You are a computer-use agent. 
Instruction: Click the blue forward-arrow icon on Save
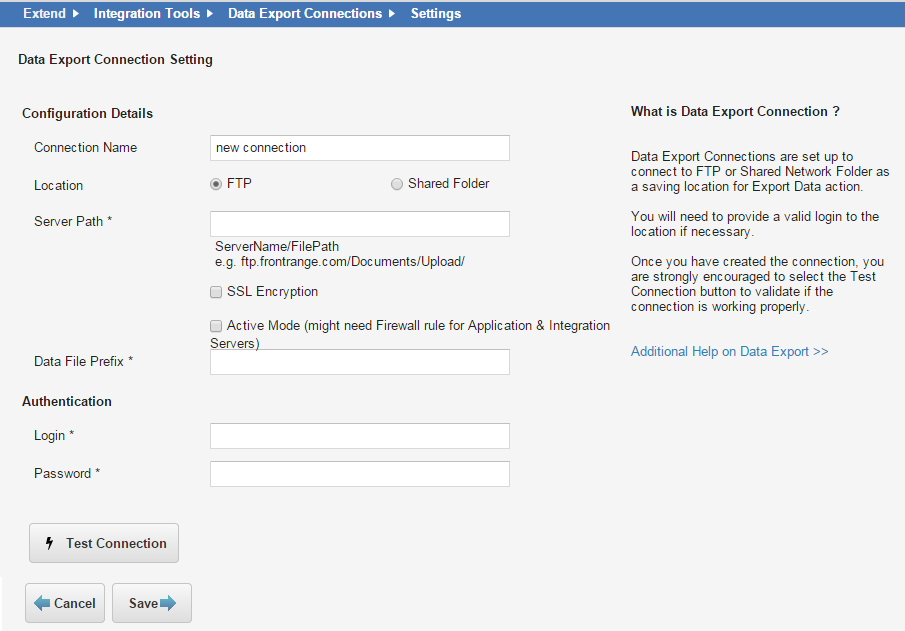point(168,603)
